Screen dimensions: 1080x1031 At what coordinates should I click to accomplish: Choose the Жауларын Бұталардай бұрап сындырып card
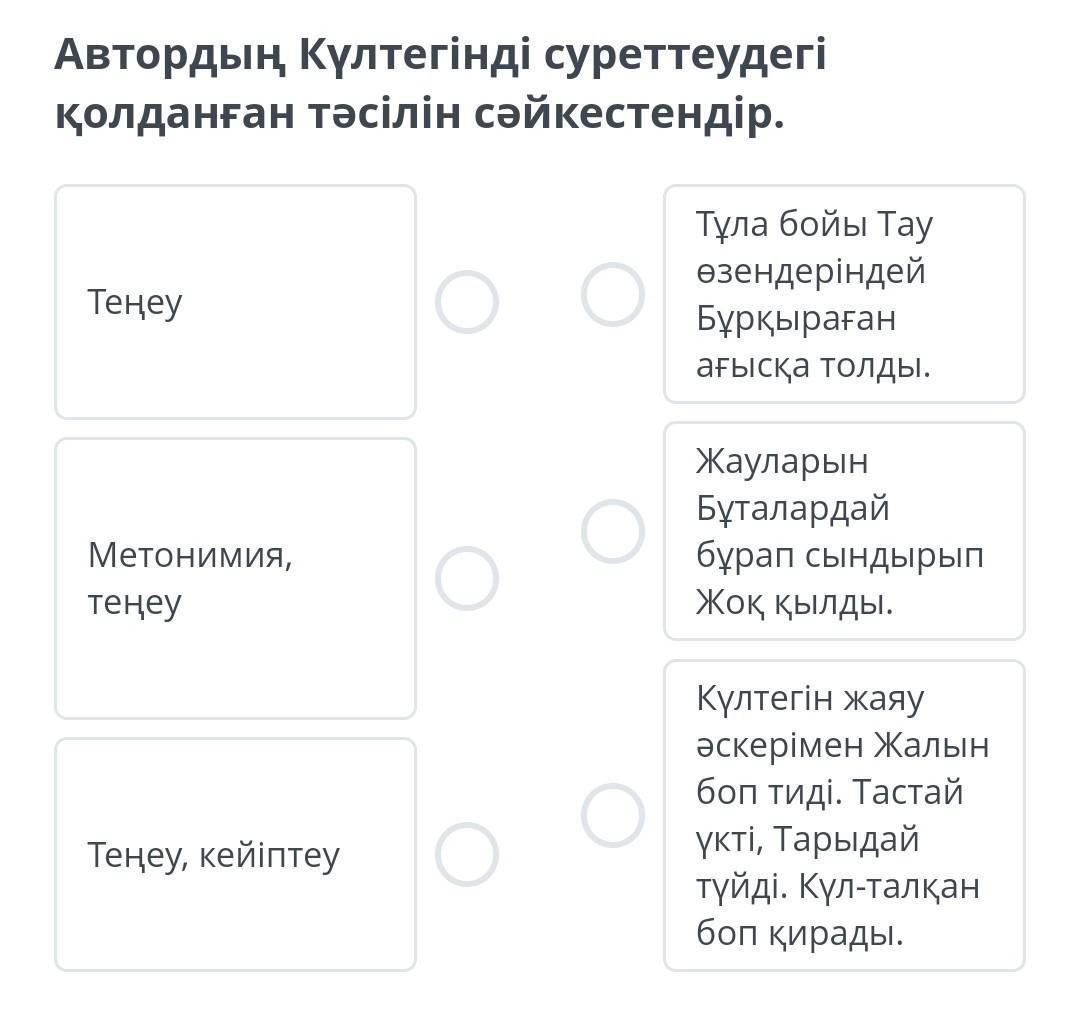coord(844,531)
